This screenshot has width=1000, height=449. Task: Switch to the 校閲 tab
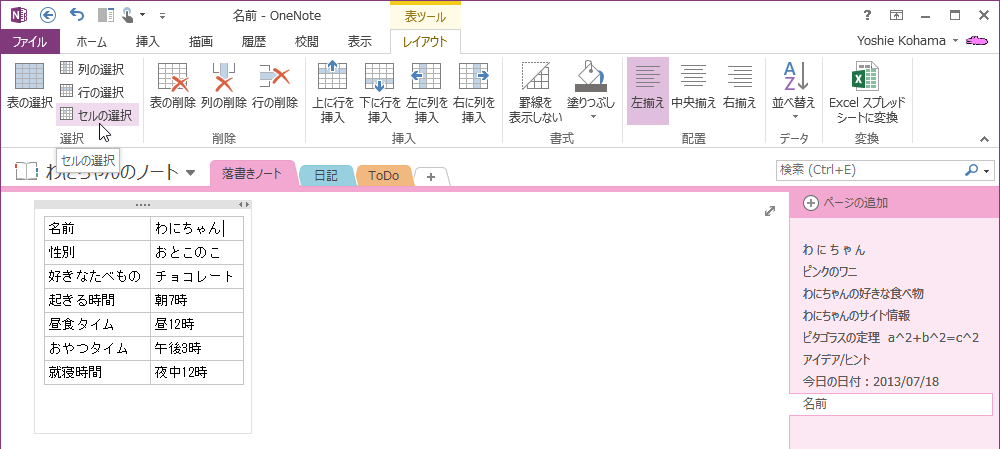click(x=307, y=42)
